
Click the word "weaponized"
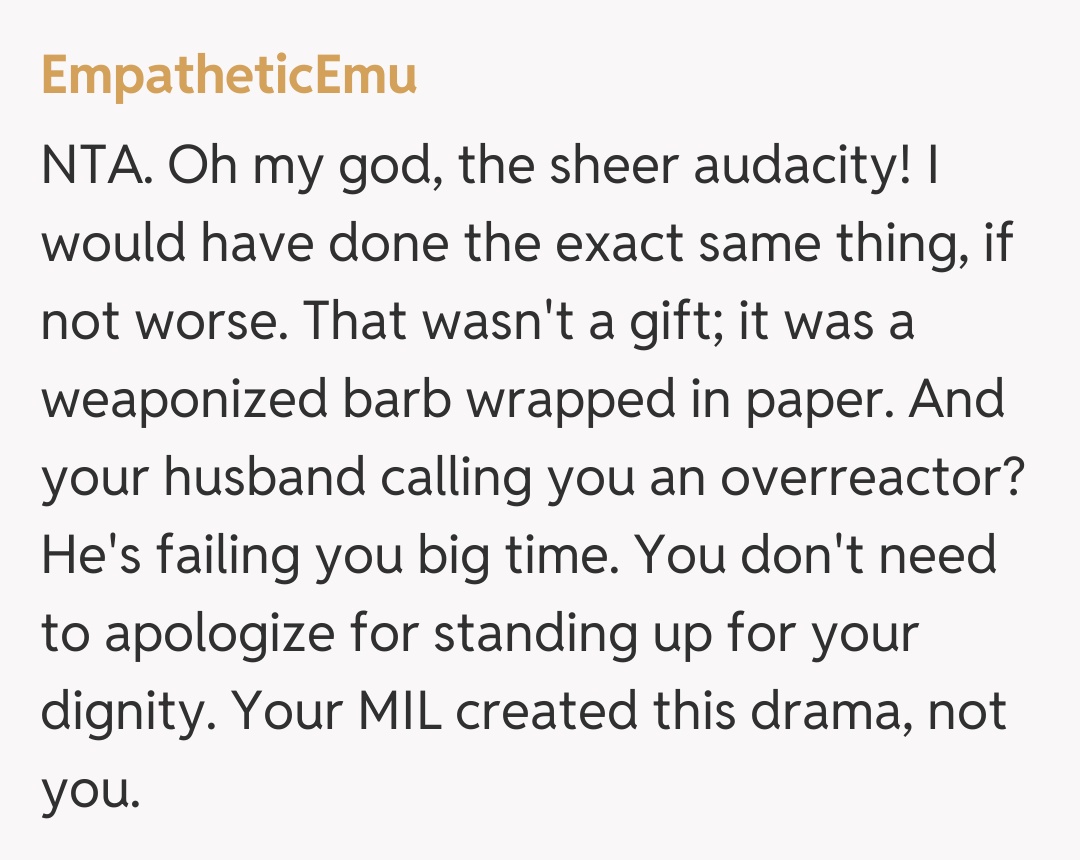pyautogui.click(x=185, y=401)
